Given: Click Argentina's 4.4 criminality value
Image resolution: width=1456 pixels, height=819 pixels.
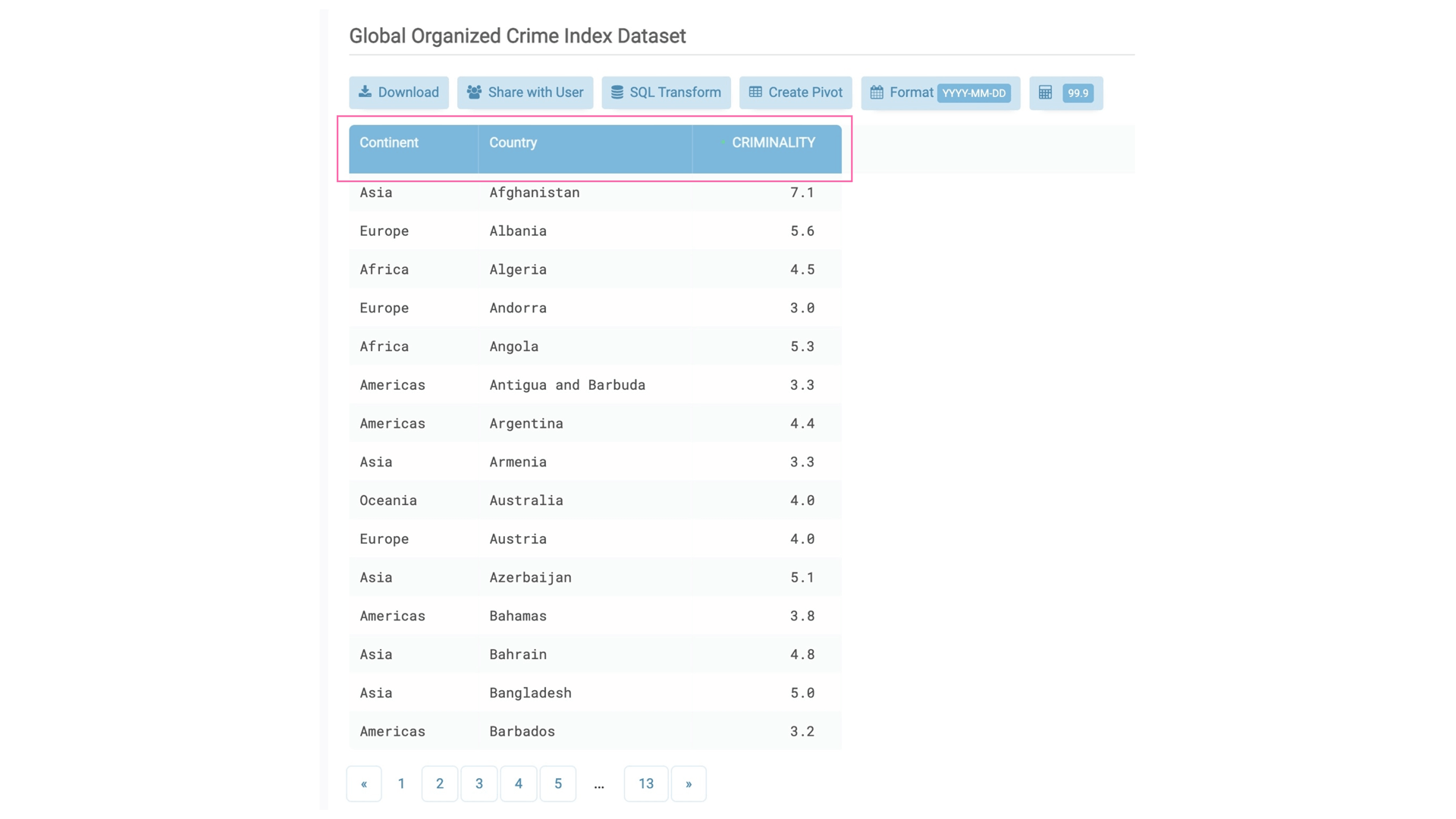Looking at the screenshot, I should click(802, 424).
